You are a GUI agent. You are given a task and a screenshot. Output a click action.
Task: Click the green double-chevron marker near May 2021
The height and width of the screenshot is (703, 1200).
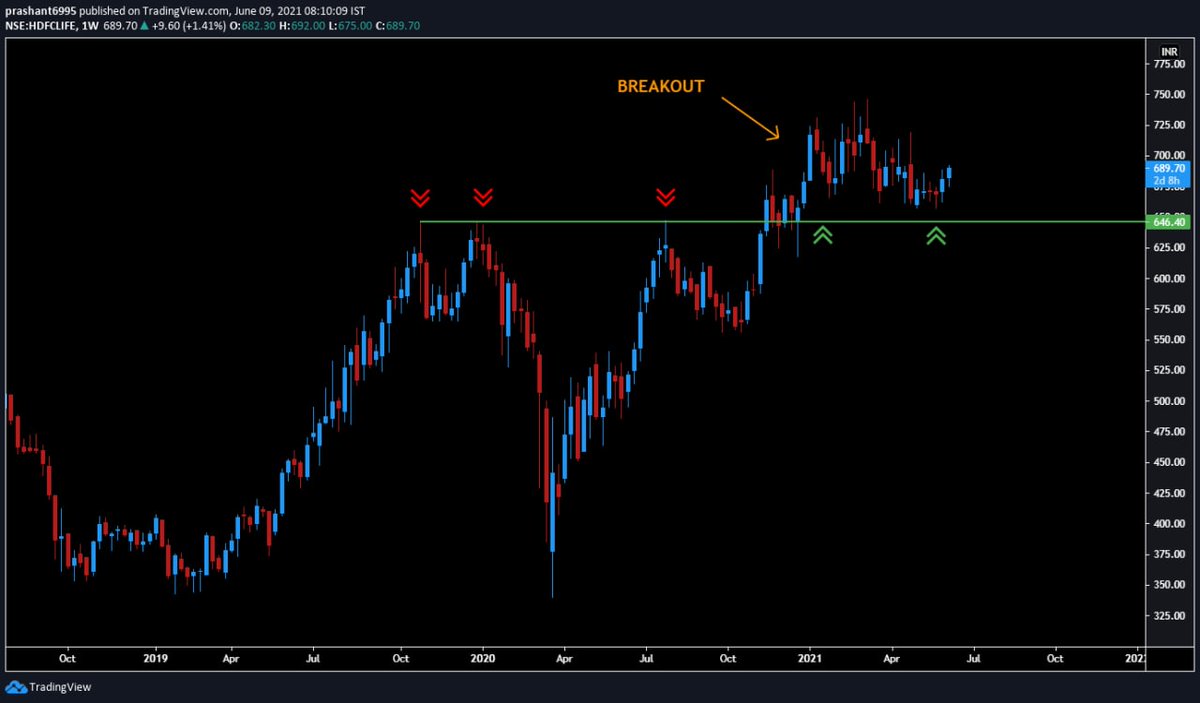pos(936,235)
